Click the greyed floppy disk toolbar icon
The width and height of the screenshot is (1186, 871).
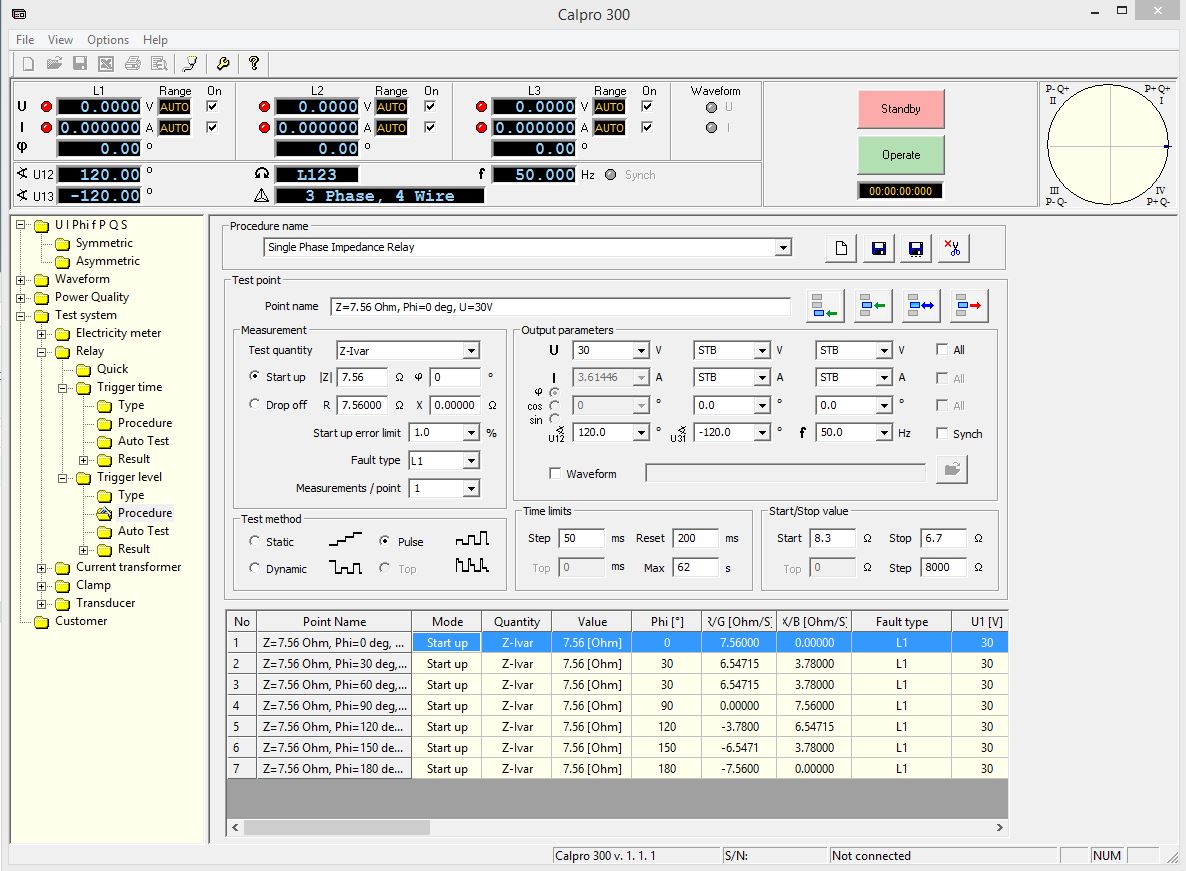point(80,64)
